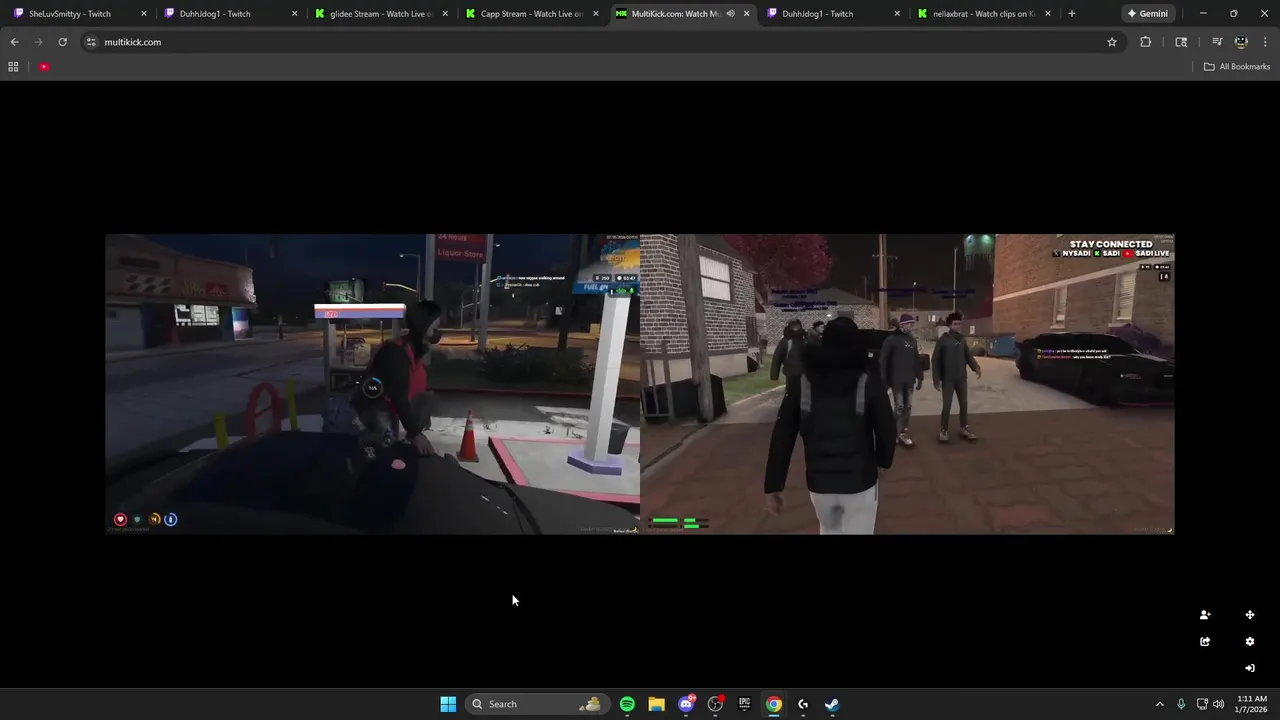
Task: Open All Bookmarks folder
Action: pyautogui.click(x=1237, y=67)
